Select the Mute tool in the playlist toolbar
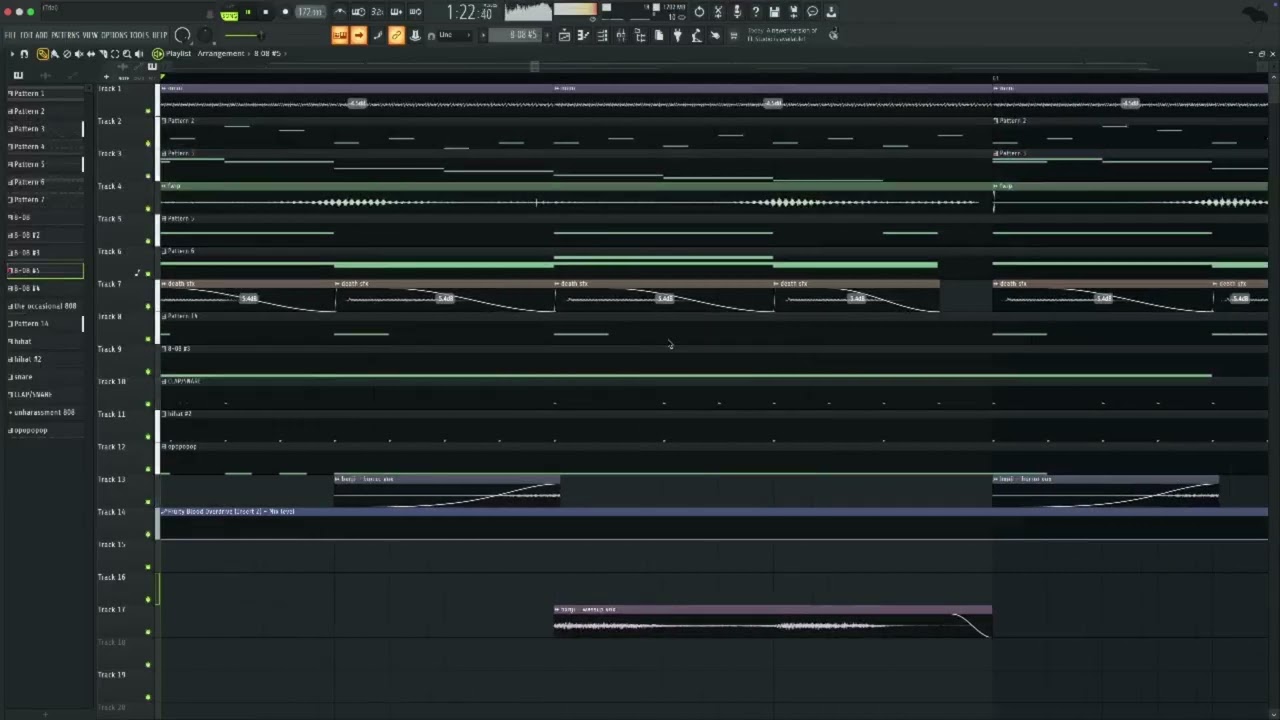 coord(79,54)
